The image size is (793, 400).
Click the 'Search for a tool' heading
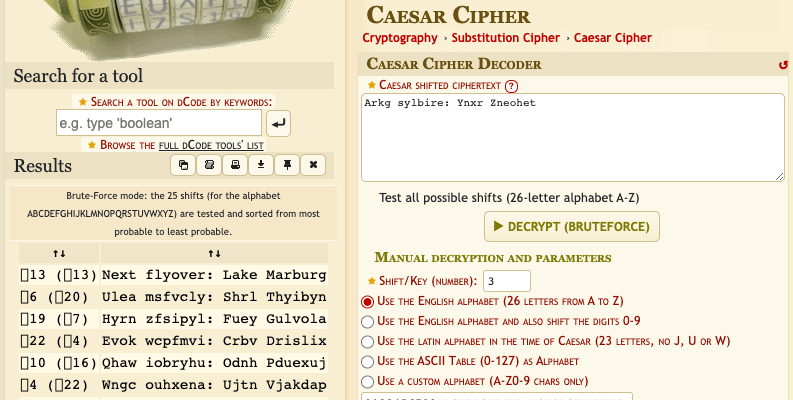(78, 76)
